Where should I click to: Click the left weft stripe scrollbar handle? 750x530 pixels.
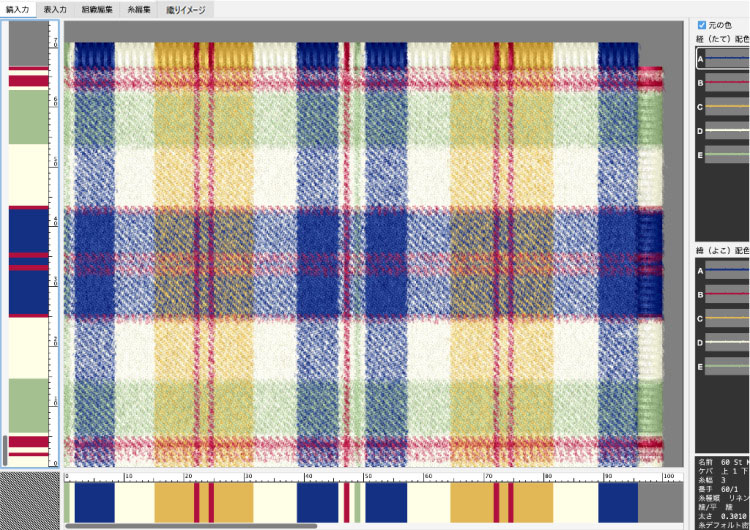tap(4, 449)
